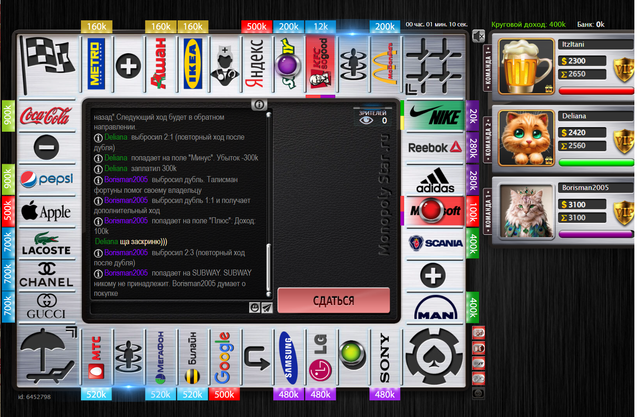Select the Lacoste property cell
Viewport: 640px width, 417px height.
tap(47, 244)
